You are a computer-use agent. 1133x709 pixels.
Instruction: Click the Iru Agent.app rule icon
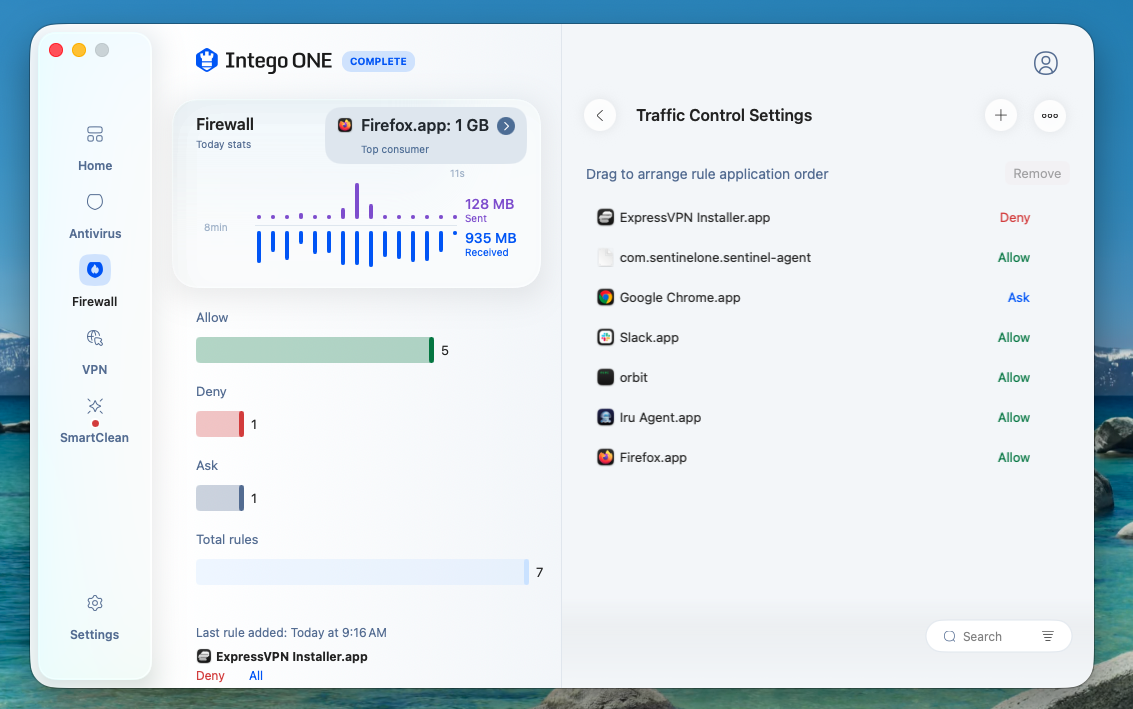[606, 417]
